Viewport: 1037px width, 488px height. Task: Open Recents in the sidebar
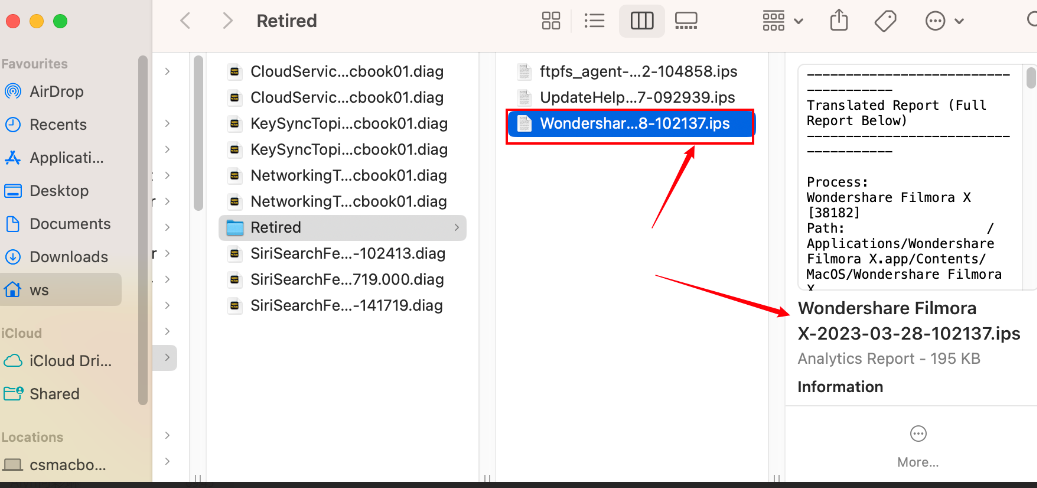[58, 125]
